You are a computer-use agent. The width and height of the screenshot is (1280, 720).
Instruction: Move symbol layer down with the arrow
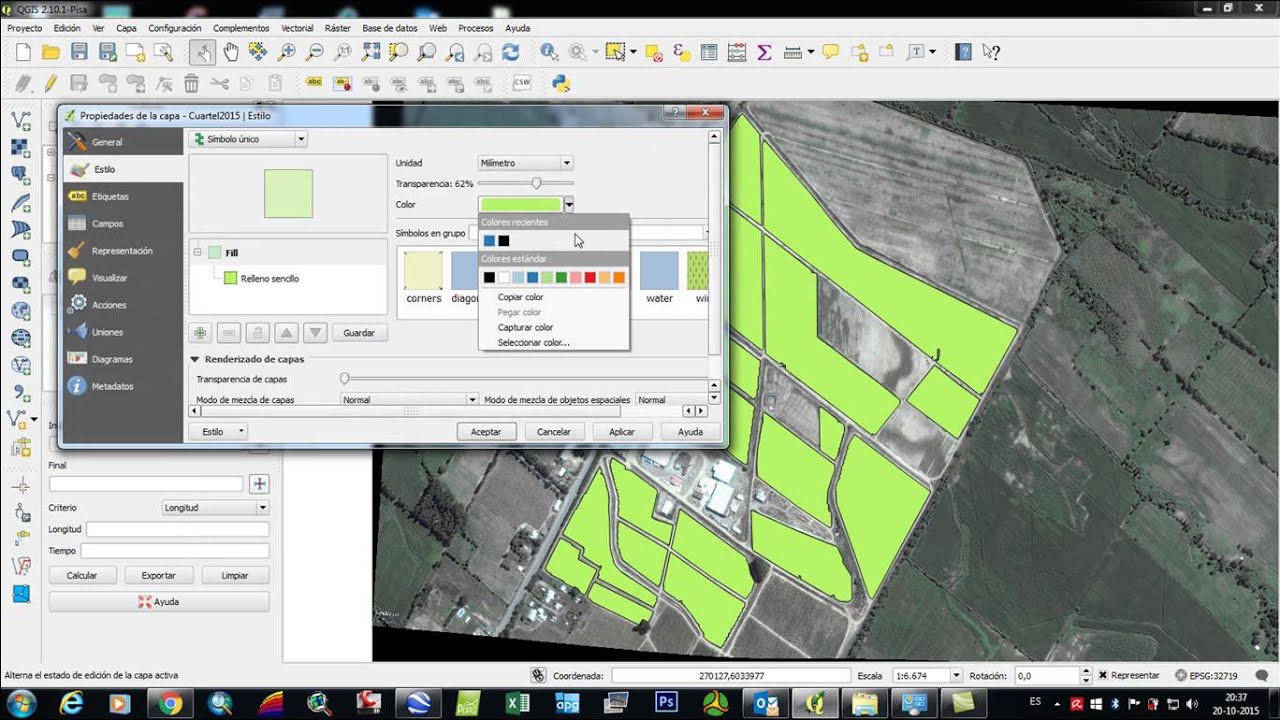315,333
